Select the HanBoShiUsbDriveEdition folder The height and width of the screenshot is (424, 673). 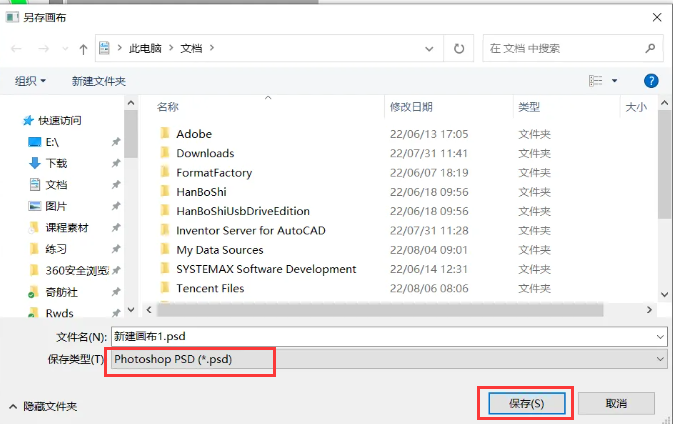[x=243, y=211]
